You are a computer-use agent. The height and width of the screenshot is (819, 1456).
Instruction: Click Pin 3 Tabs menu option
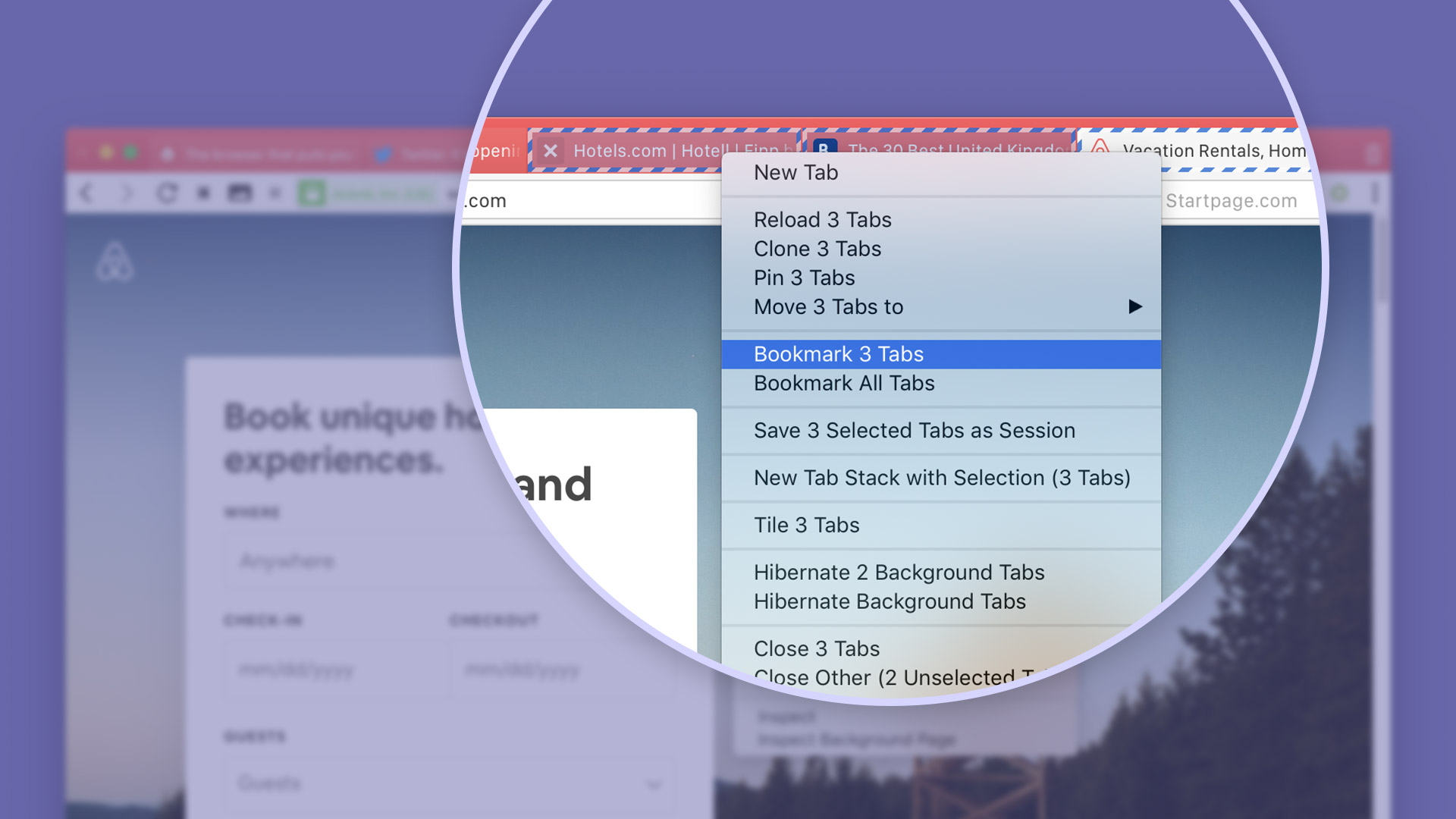click(x=804, y=278)
